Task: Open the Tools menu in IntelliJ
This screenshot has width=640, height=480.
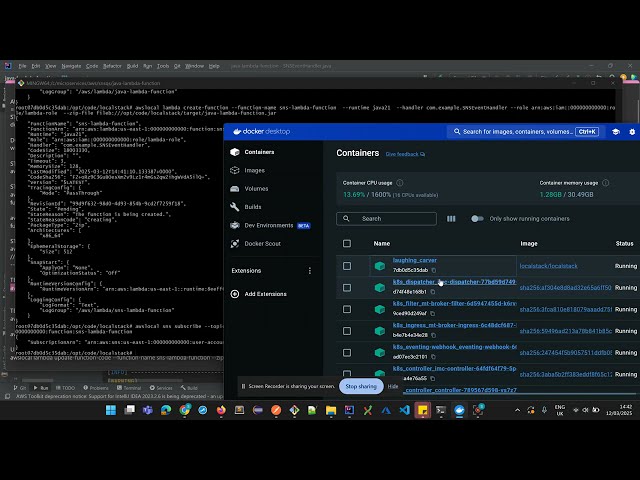Action: point(163,66)
